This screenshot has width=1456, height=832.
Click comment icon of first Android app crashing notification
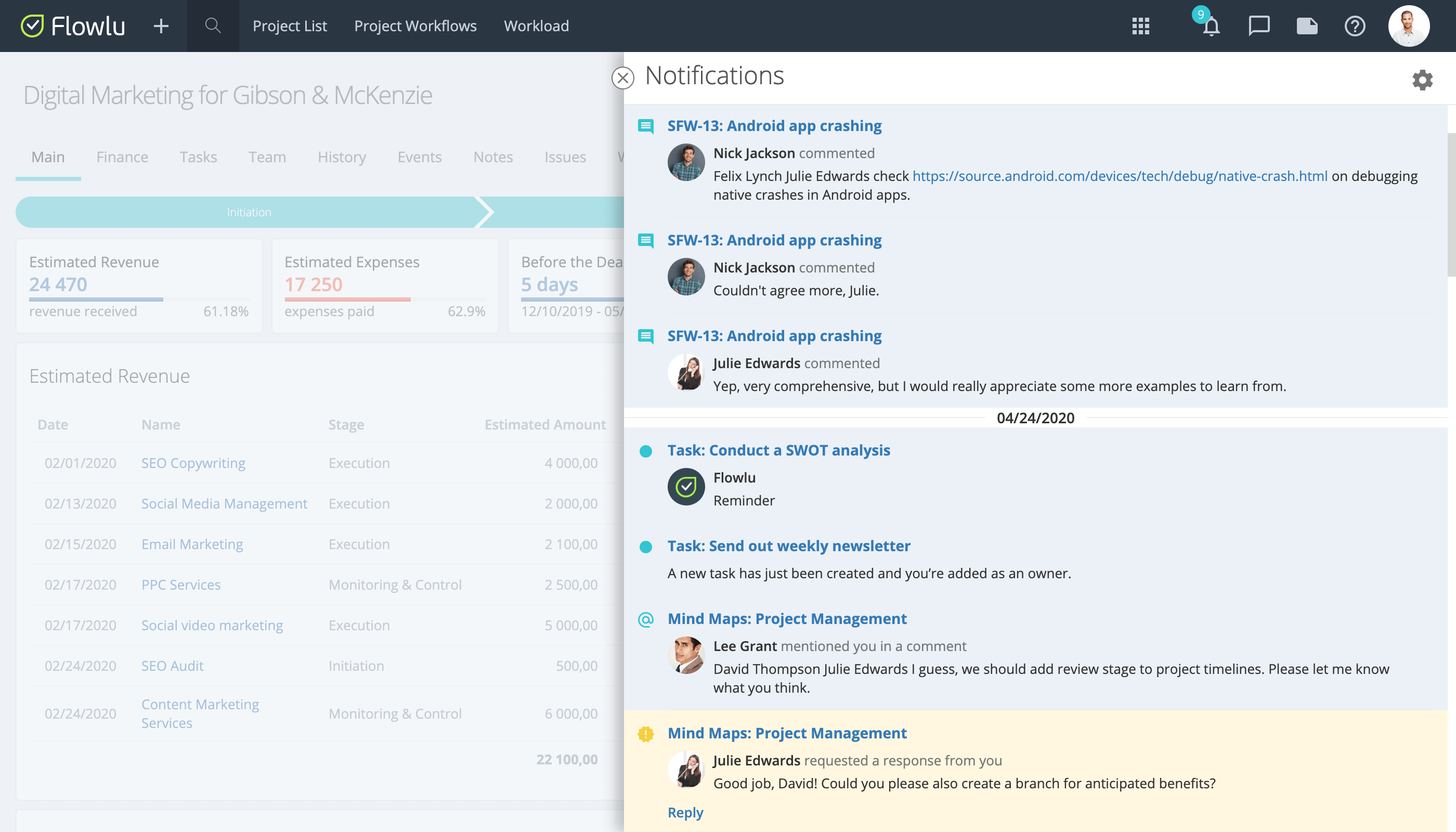click(x=646, y=126)
